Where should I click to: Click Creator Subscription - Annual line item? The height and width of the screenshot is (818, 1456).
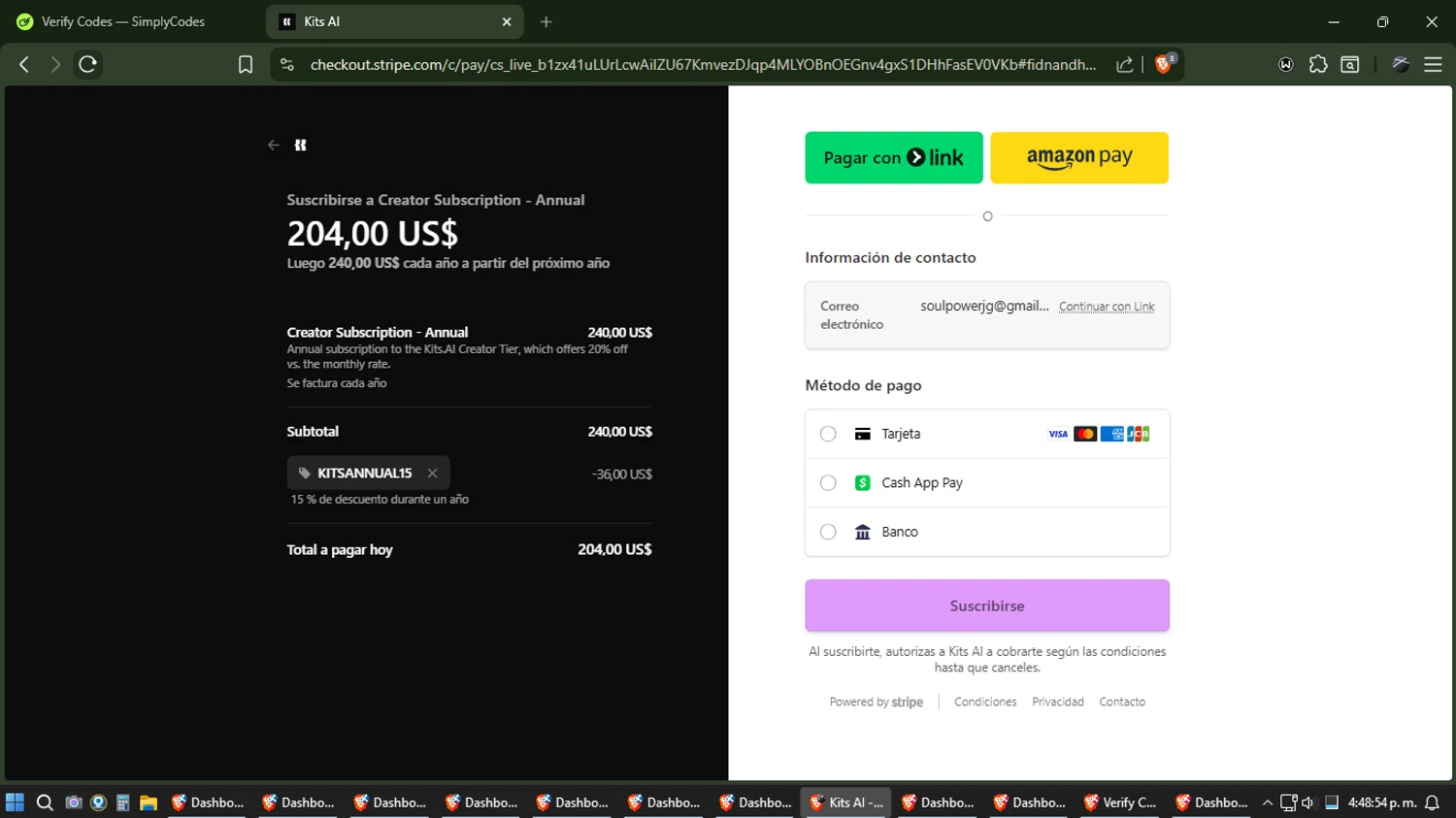click(377, 332)
